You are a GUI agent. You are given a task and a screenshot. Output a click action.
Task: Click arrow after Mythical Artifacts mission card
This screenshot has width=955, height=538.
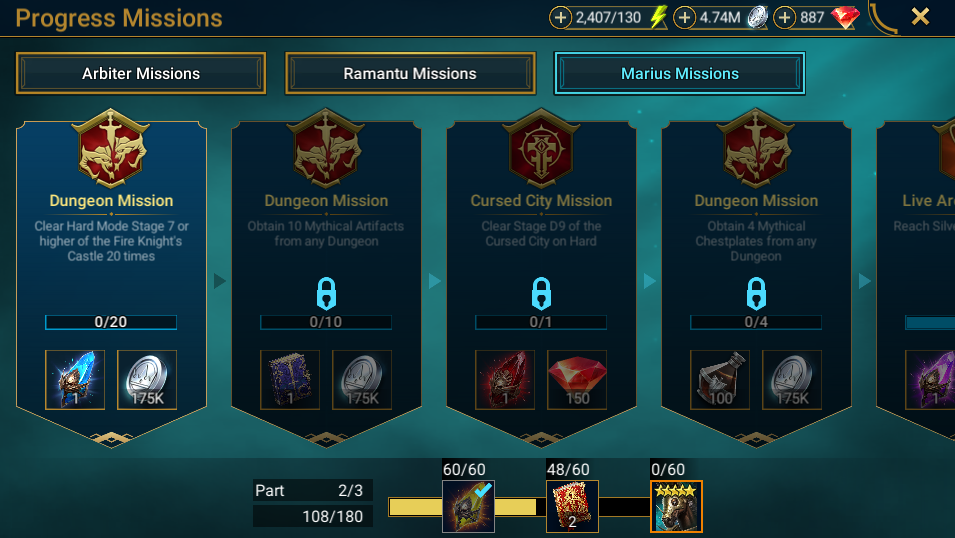(435, 281)
